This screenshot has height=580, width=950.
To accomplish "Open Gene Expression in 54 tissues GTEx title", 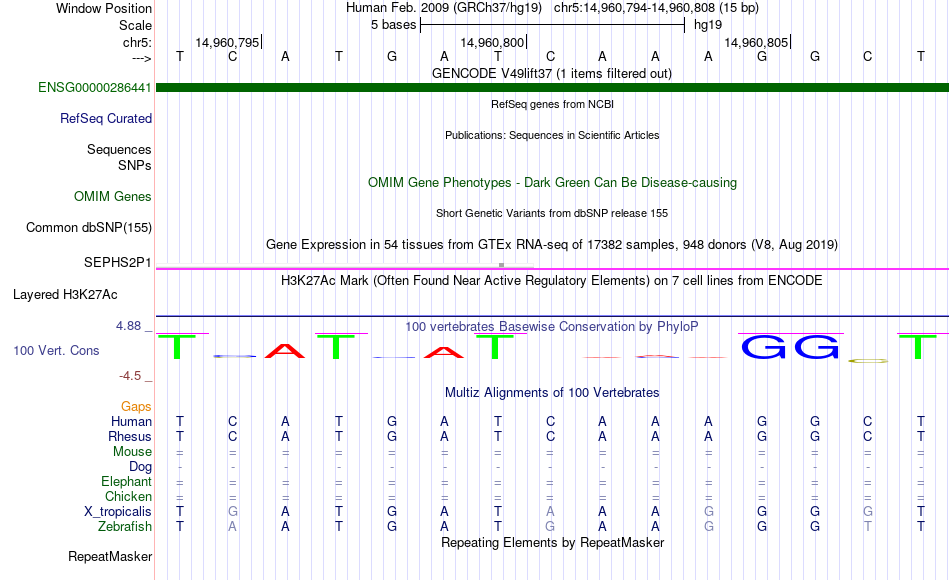I will [x=552, y=244].
